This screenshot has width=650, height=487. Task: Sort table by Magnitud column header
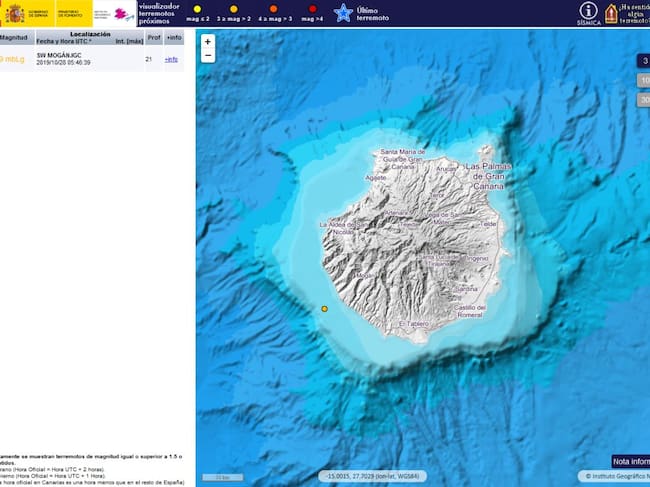[13, 38]
